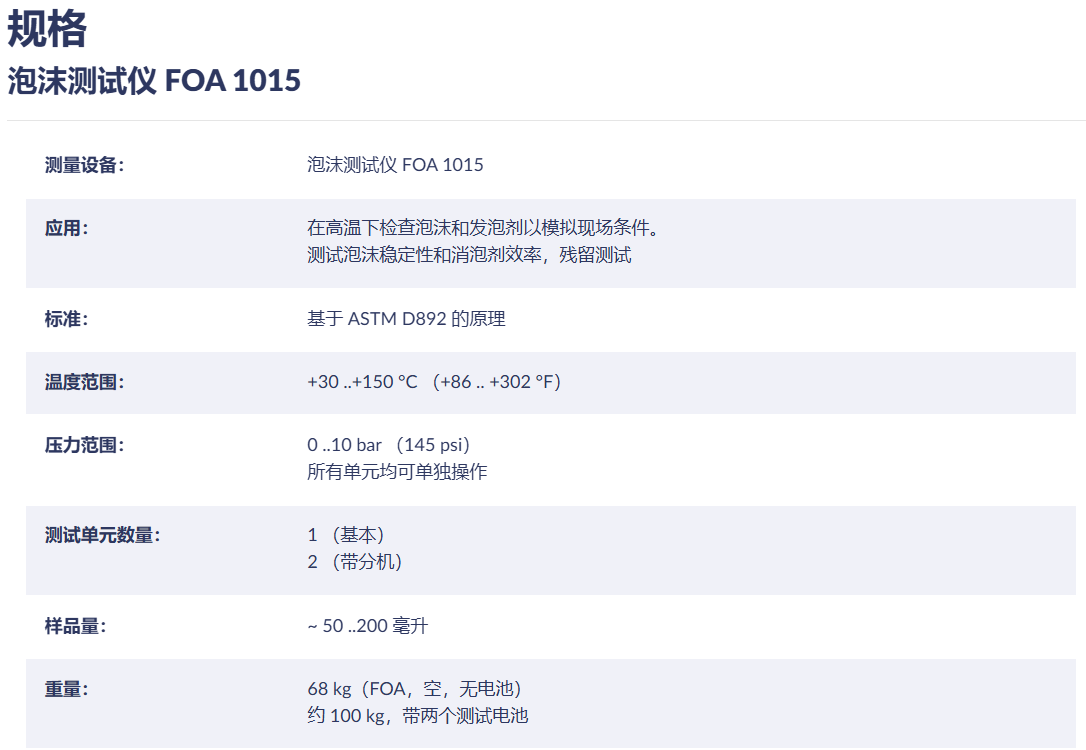Click the 1（基本）unit count line

pos(346,535)
